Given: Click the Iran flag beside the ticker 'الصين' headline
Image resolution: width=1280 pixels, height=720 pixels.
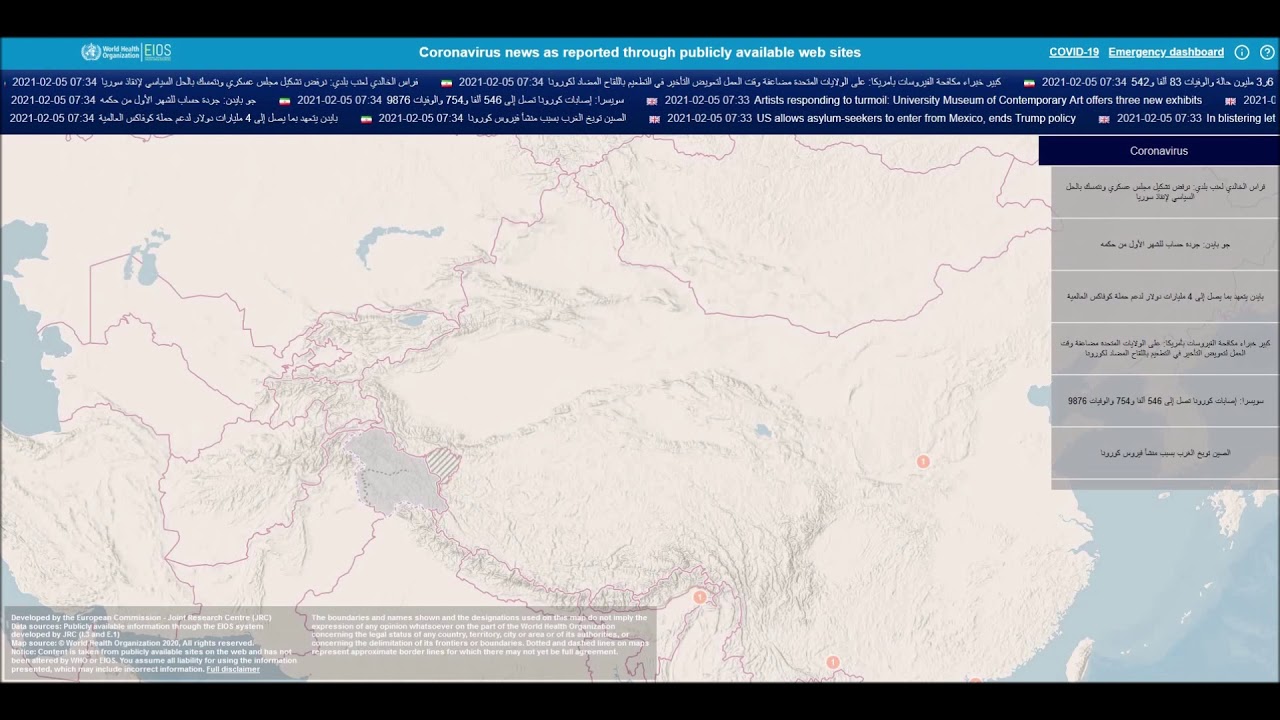Looking at the screenshot, I should pos(366,119).
